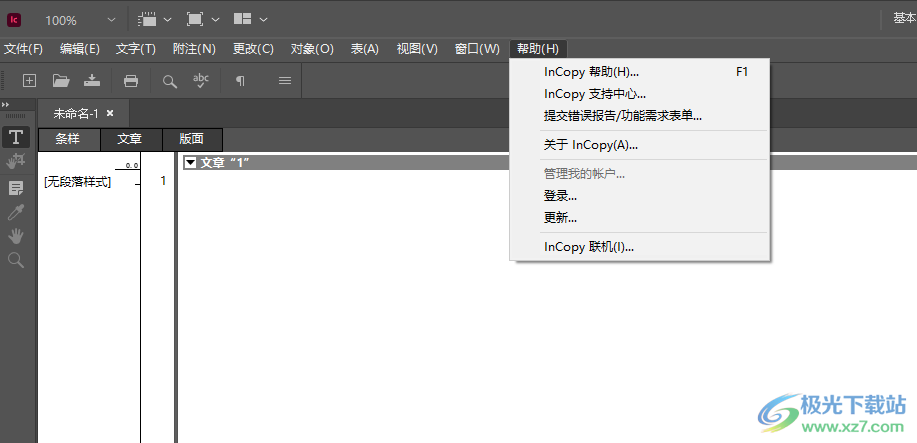The width and height of the screenshot is (917, 443).
Task: Open the 窗口(W) menu
Action: (x=477, y=49)
